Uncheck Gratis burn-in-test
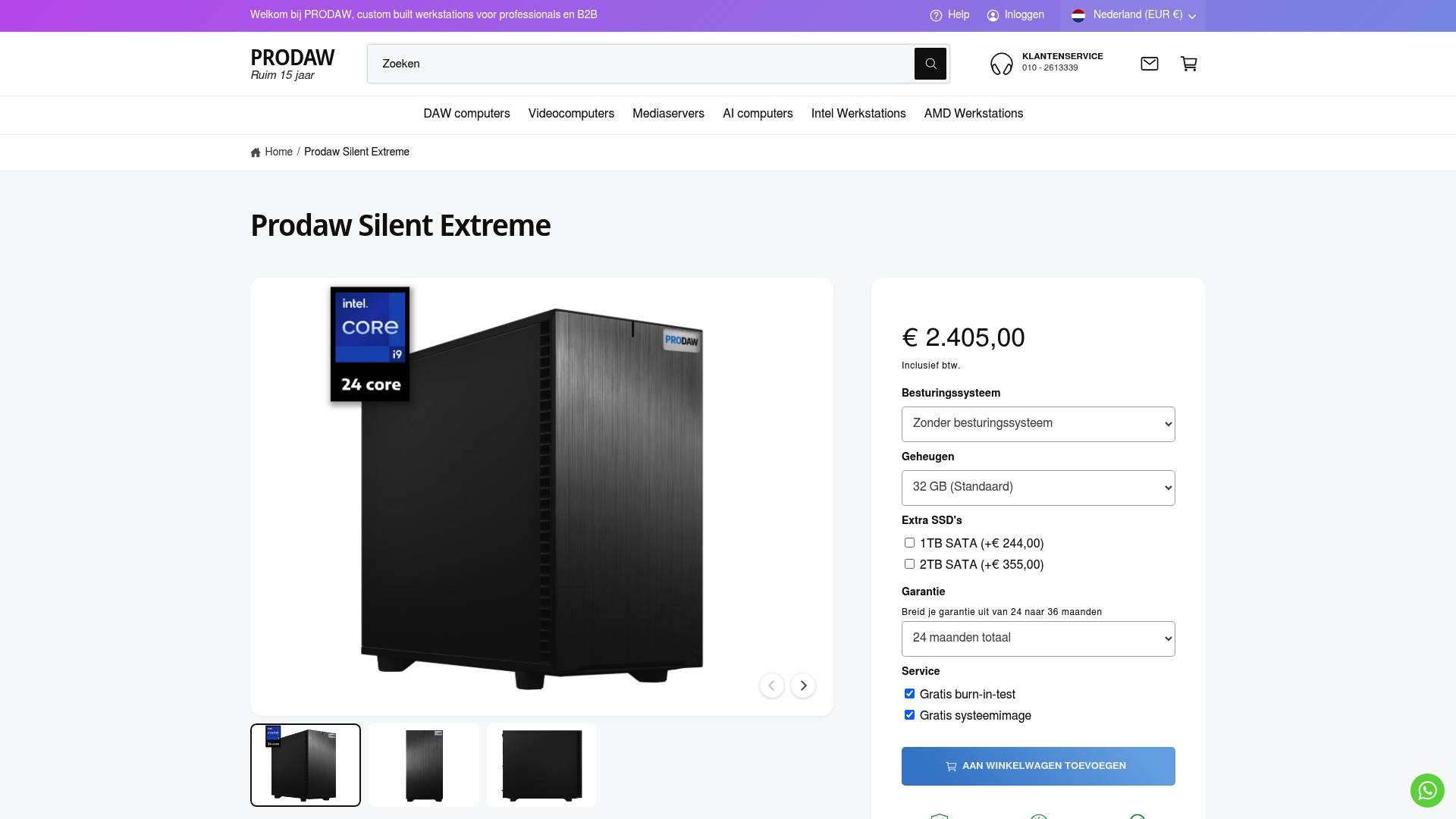 [x=909, y=694]
